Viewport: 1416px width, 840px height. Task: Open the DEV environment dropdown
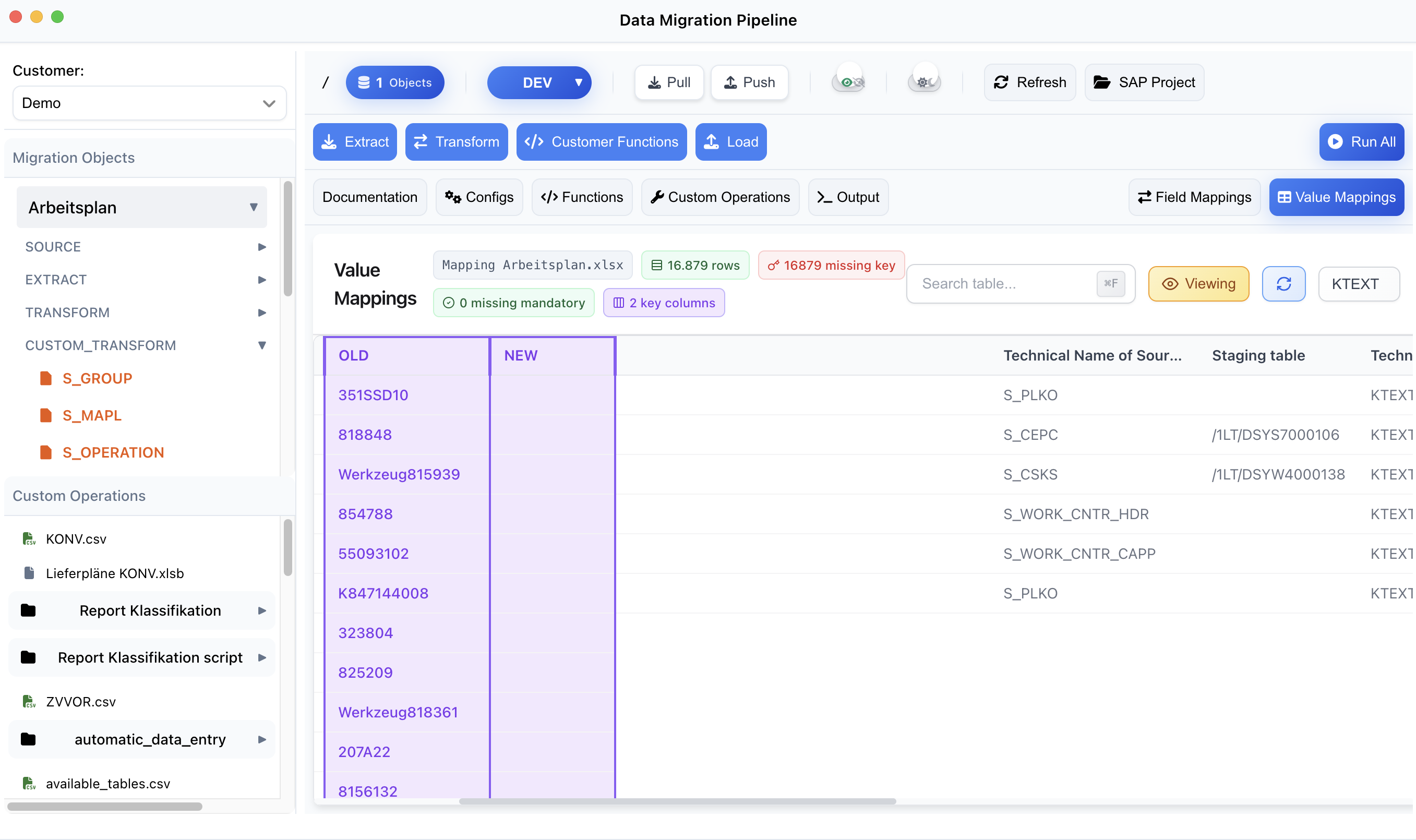click(x=539, y=82)
